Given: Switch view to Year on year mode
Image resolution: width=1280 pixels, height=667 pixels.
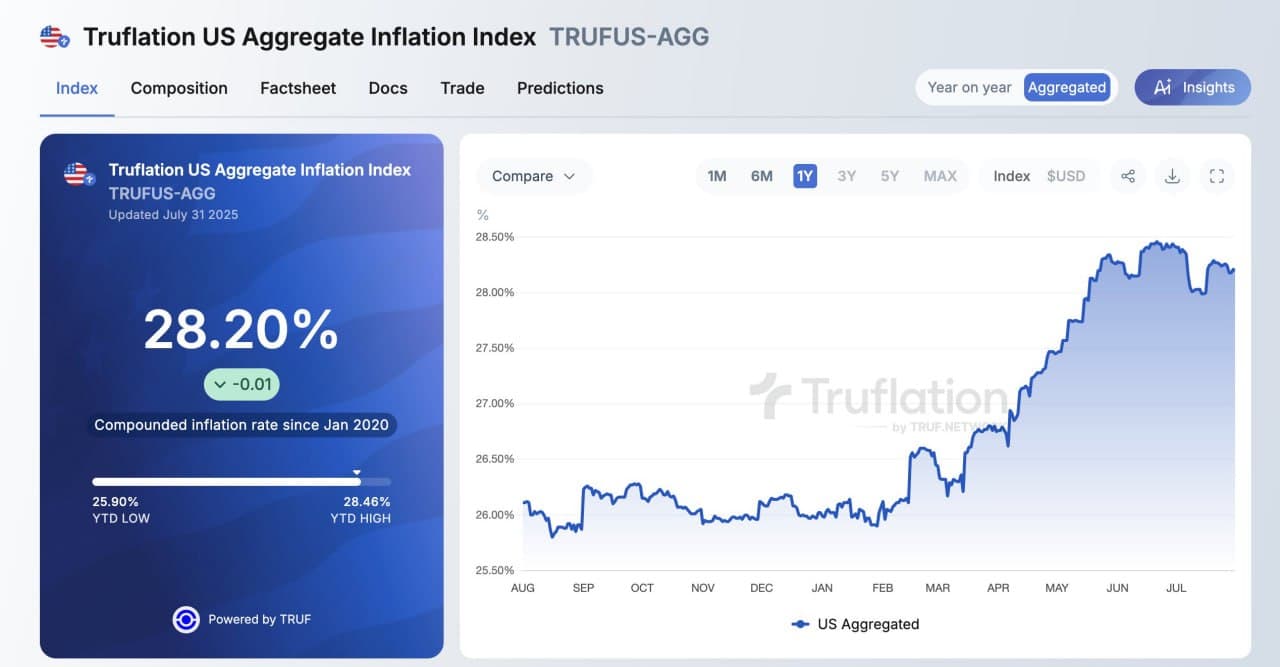Looking at the screenshot, I should click(968, 87).
